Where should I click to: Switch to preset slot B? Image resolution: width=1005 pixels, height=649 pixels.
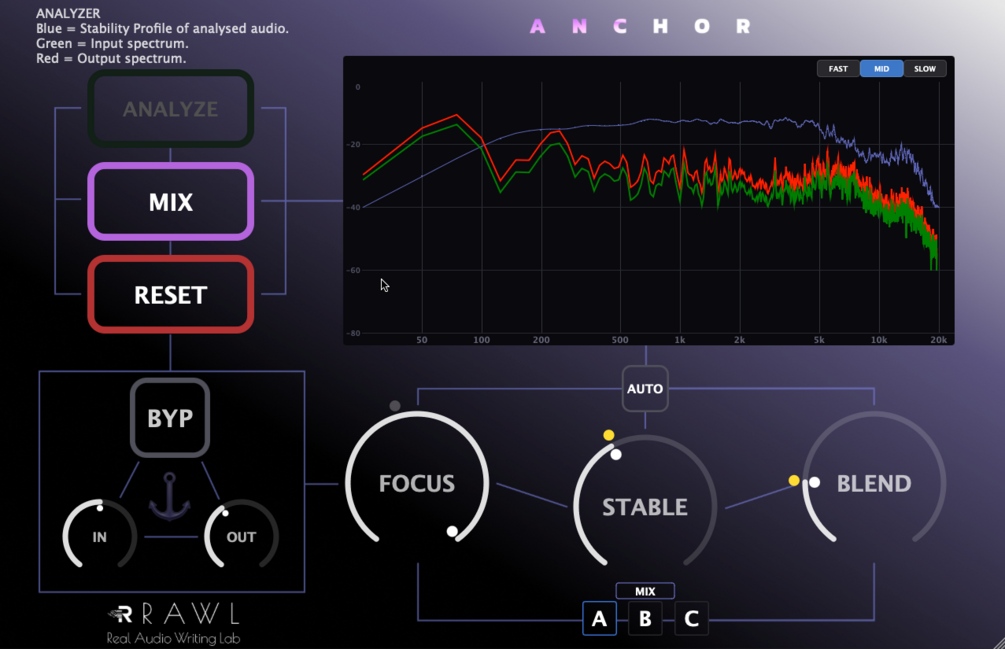click(645, 618)
